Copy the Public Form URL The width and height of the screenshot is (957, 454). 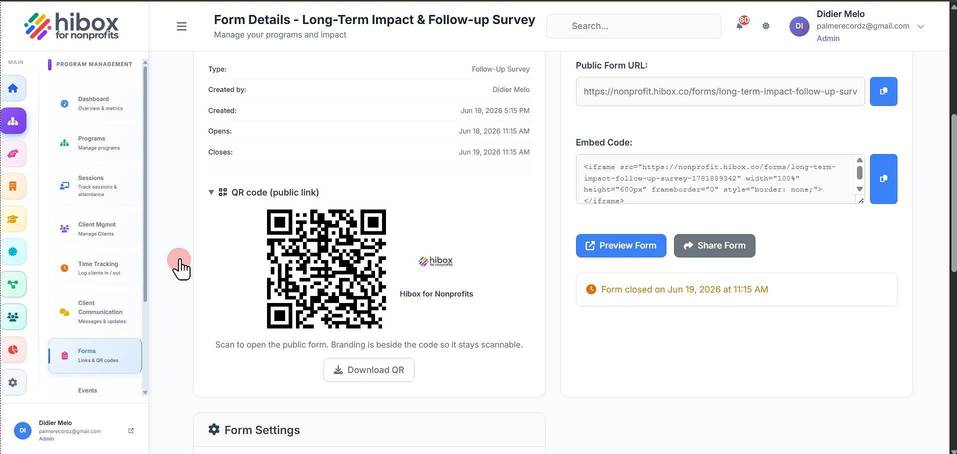(883, 92)
